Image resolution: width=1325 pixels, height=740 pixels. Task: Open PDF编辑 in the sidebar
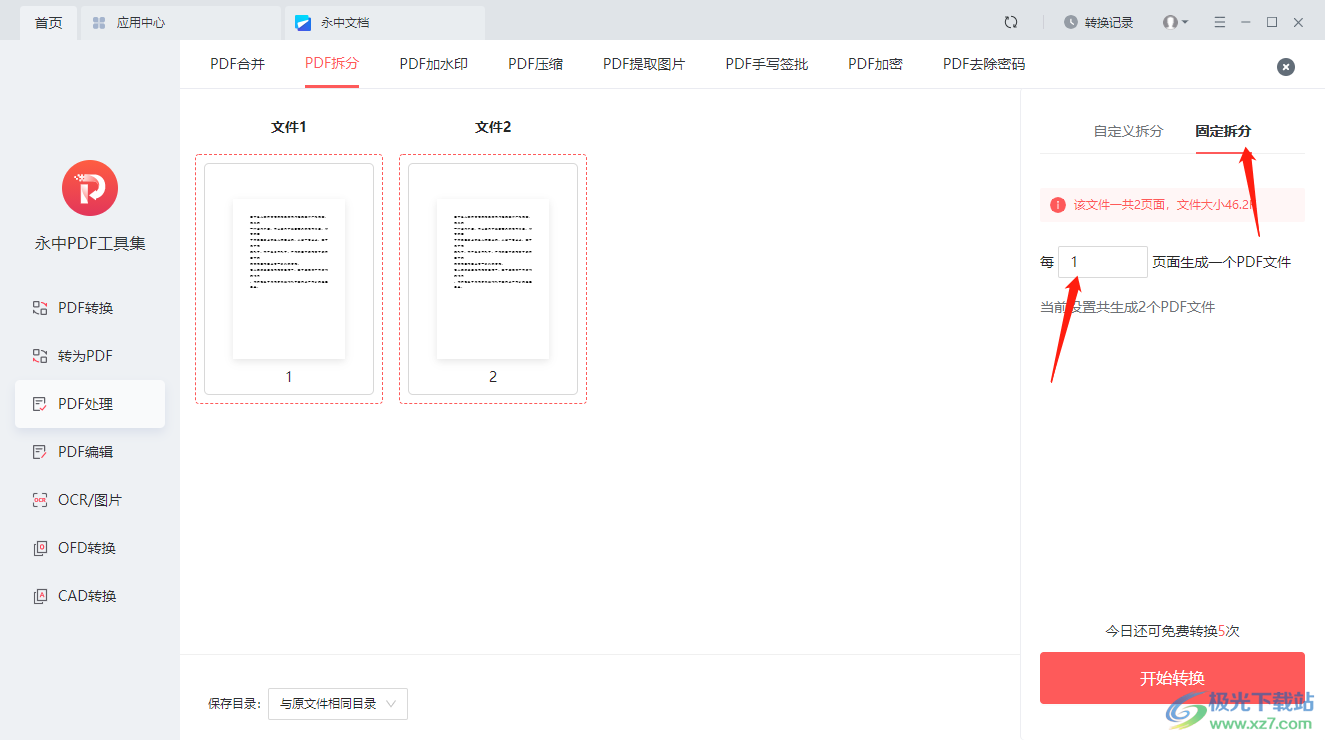[90, 452]
